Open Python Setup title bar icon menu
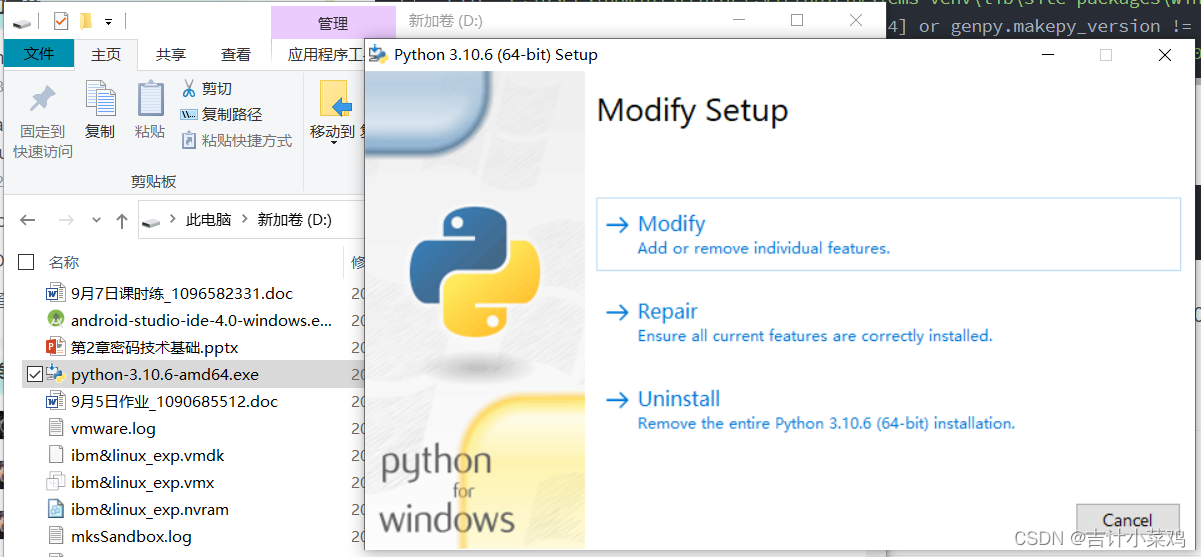Screen dimensions: 1201x557 (x=379, y=55)
